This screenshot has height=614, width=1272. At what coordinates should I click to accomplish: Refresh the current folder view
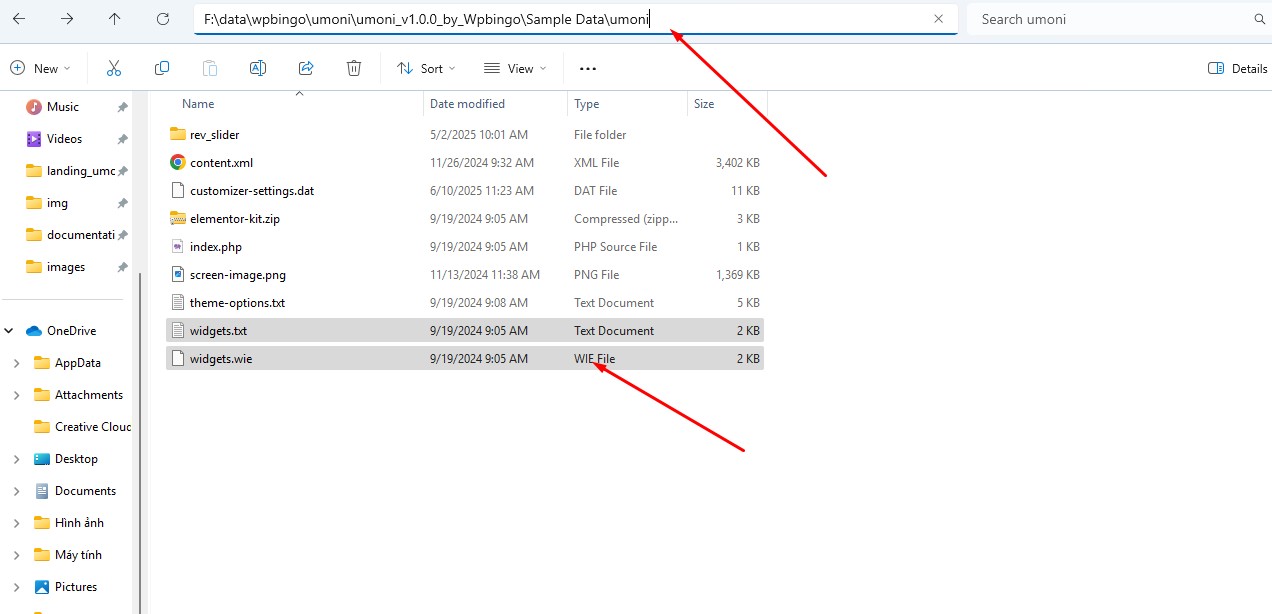tap(163, 19)
